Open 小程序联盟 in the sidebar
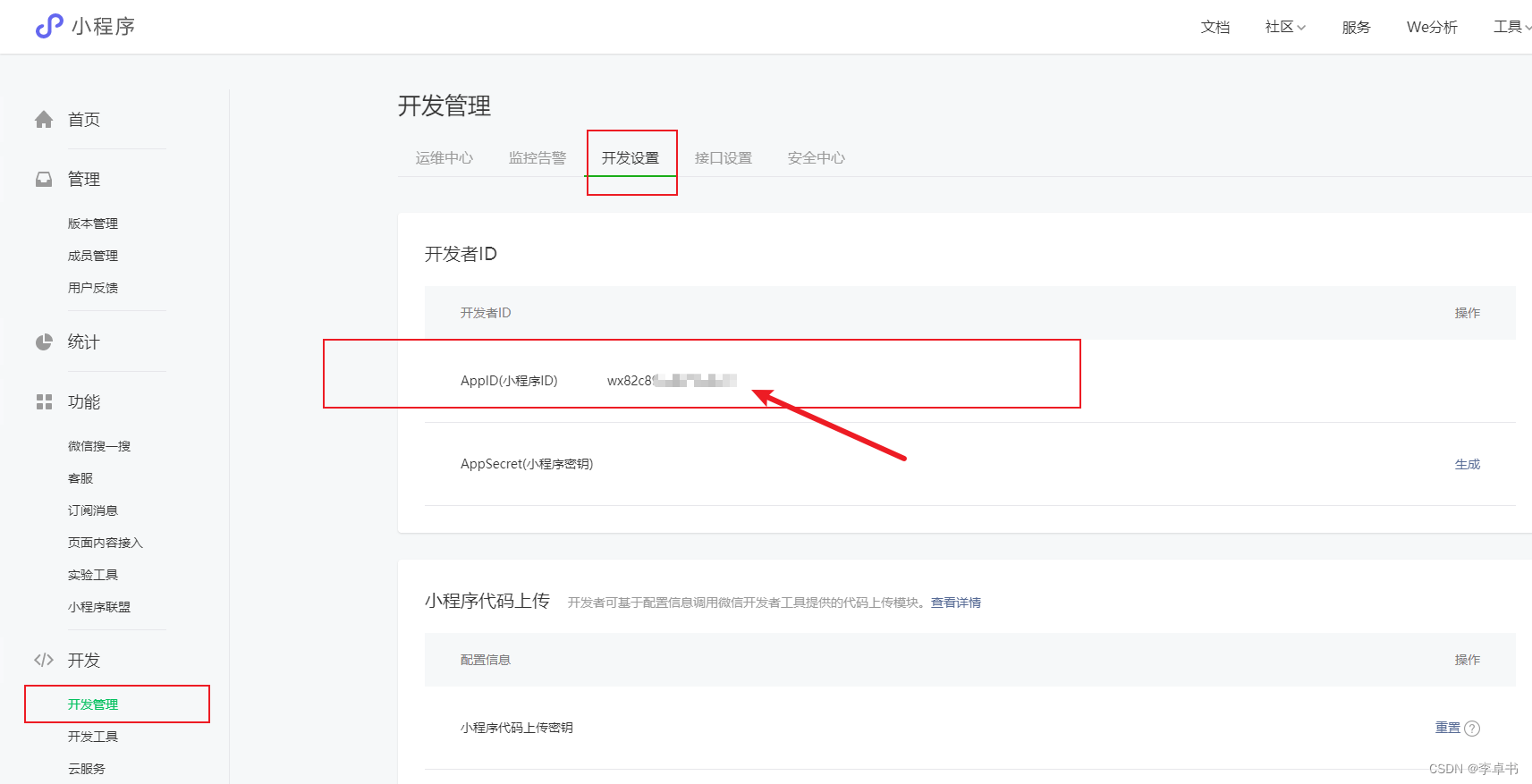 click(x=99, y=607)
